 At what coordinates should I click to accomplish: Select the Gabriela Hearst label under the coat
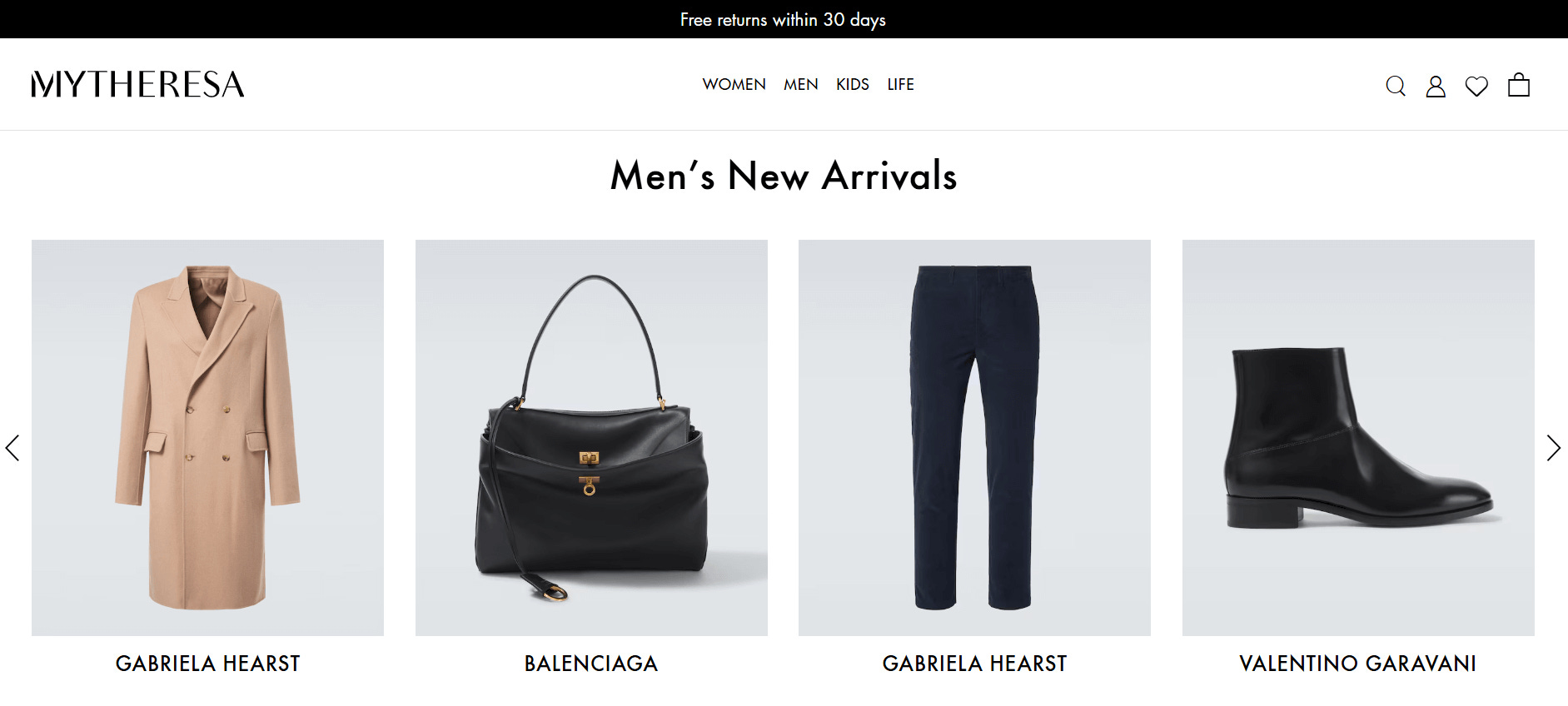[x=207, y=664]
